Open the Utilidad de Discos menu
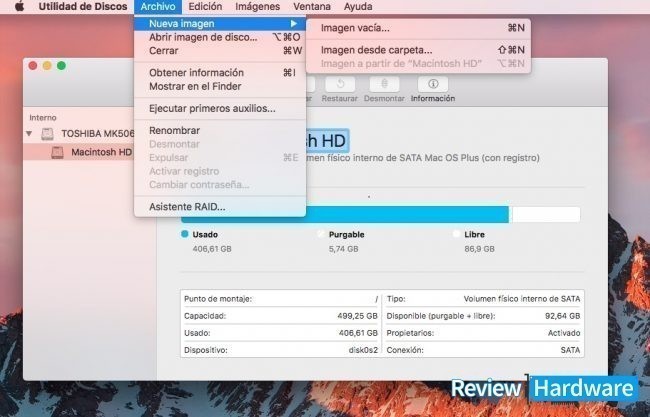This screenshot has height=417, width=650. point(83,6)
